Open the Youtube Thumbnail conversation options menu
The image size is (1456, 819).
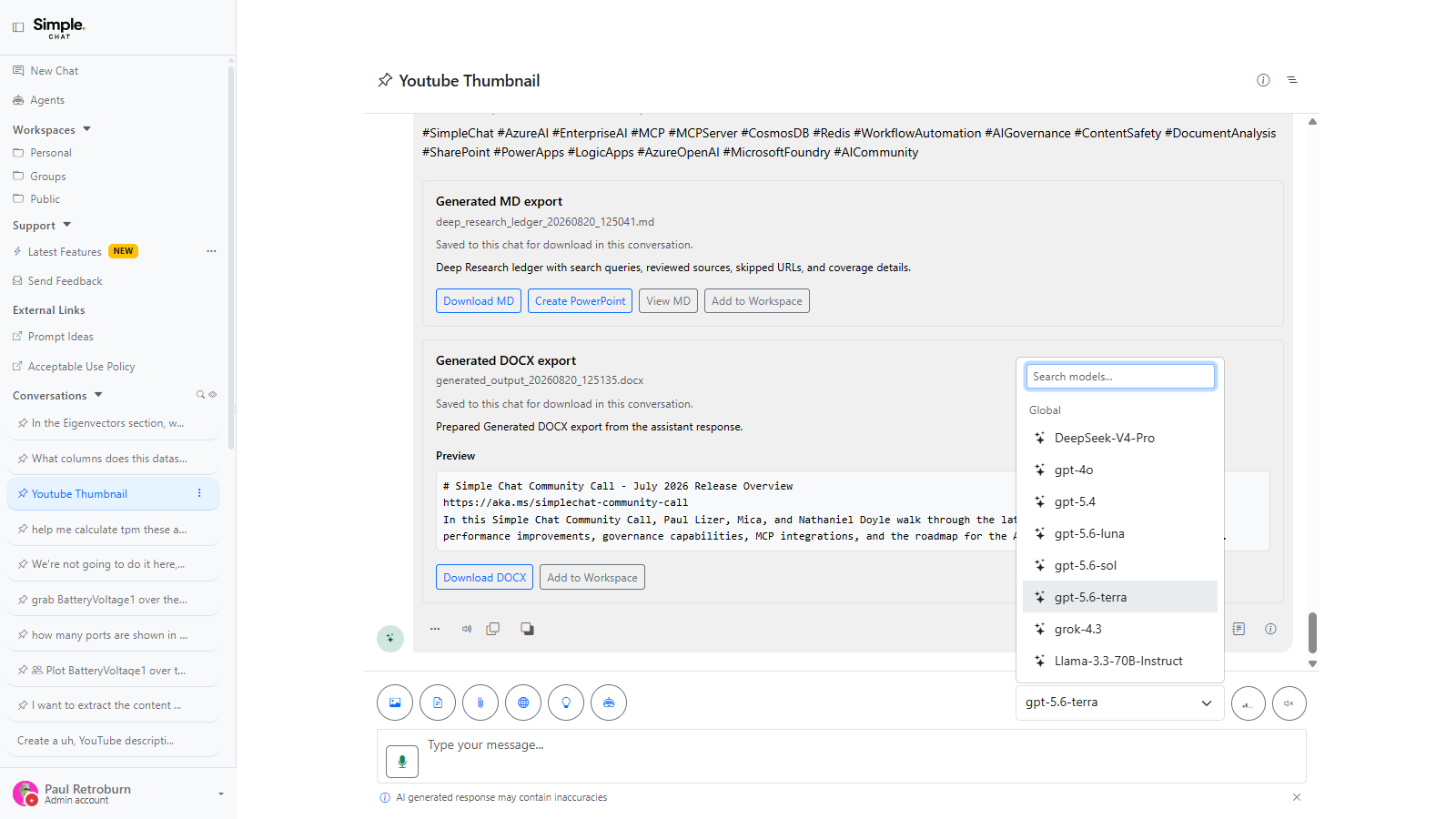[x=199, y=493]
